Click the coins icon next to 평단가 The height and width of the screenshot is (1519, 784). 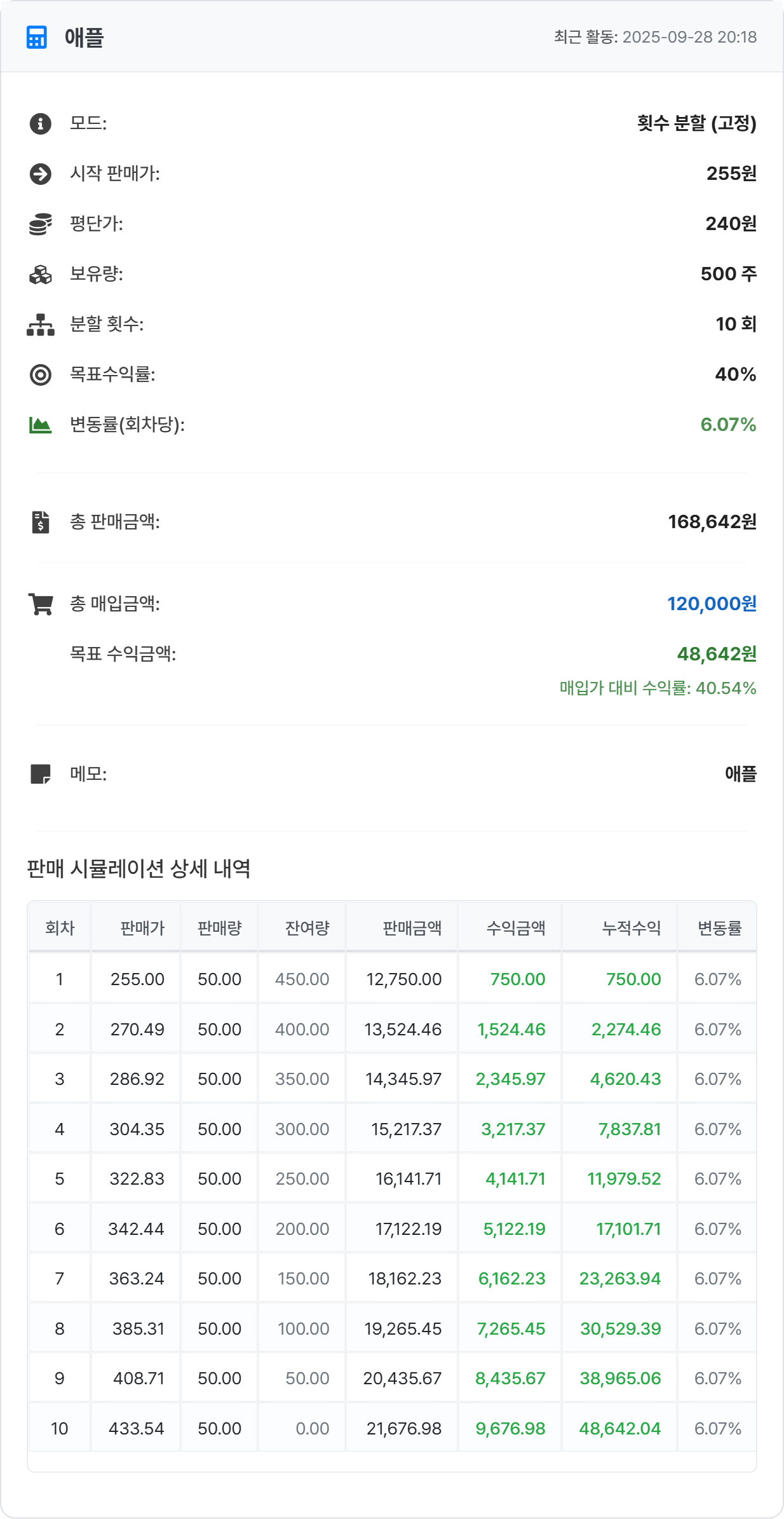[41, 224]
